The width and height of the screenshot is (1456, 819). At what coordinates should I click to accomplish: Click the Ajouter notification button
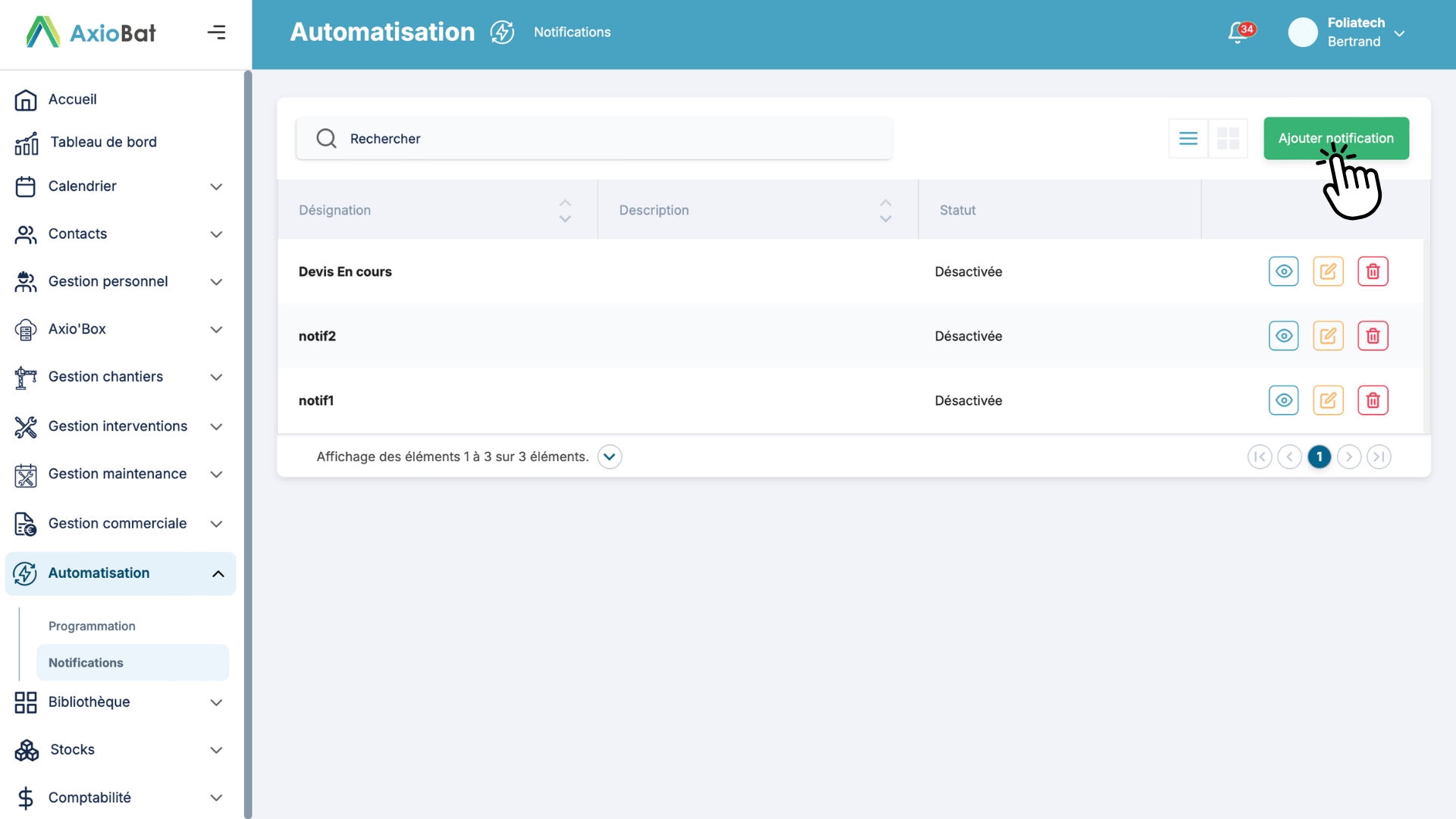coord(1335,138)
